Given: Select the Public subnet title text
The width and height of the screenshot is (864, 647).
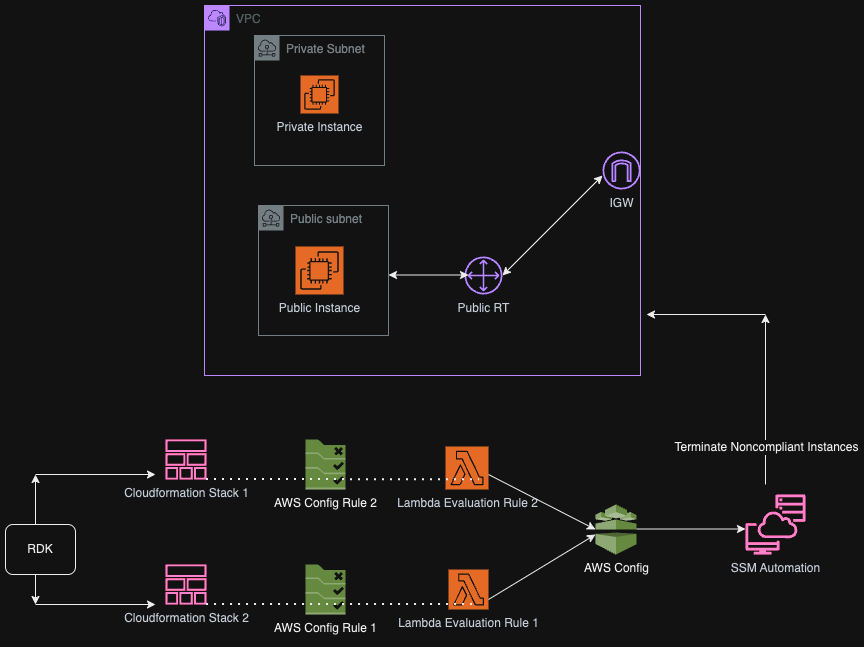Looking at the screenshot, I should coord(326,219).
